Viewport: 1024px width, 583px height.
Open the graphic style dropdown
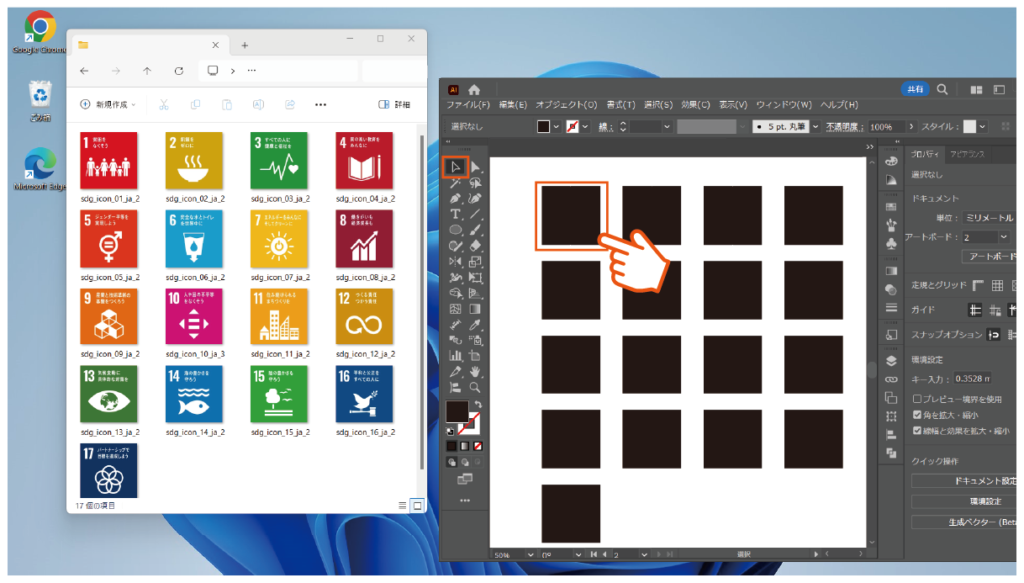(x=982, y=127)
